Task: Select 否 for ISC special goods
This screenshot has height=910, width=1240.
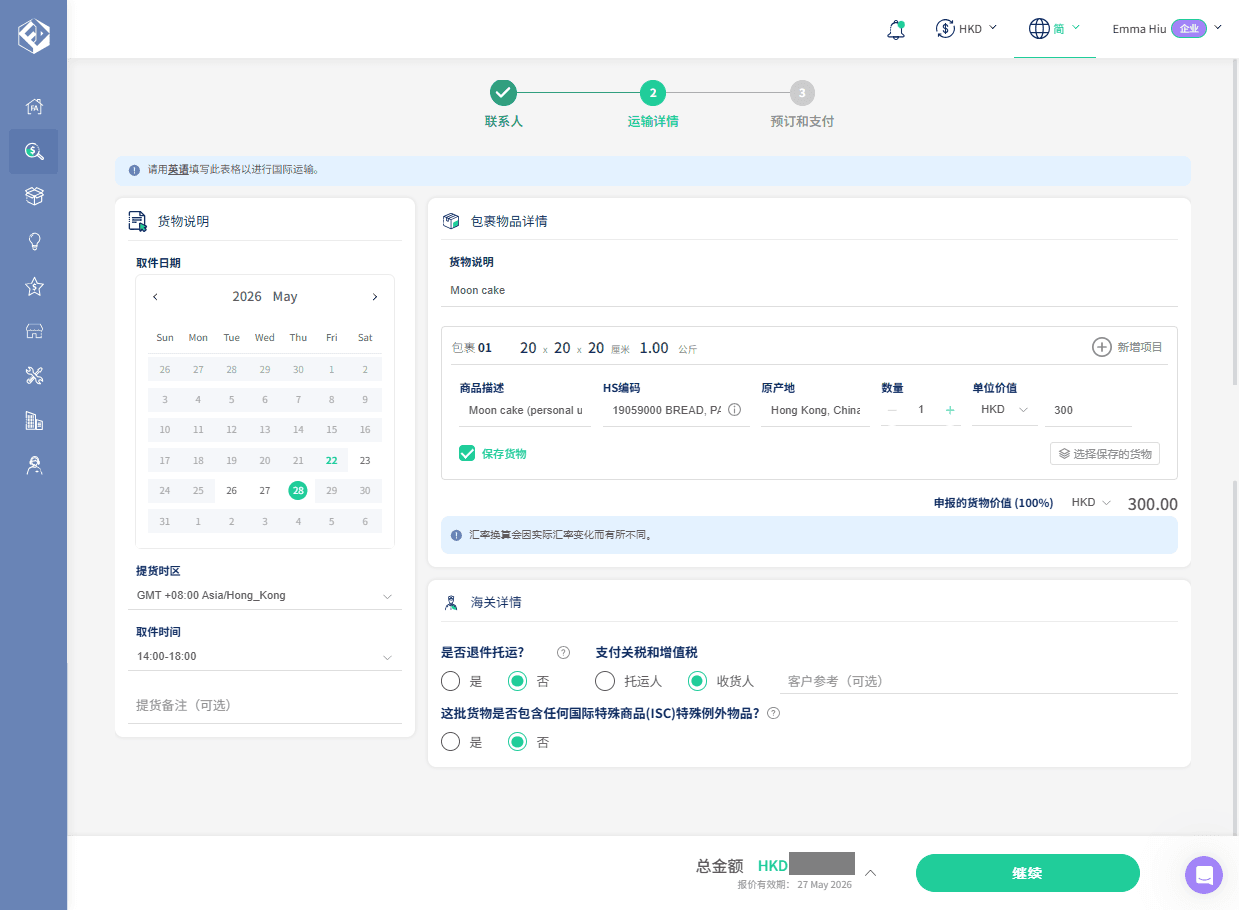Action: pyautogui.click(x=517, y=742)
